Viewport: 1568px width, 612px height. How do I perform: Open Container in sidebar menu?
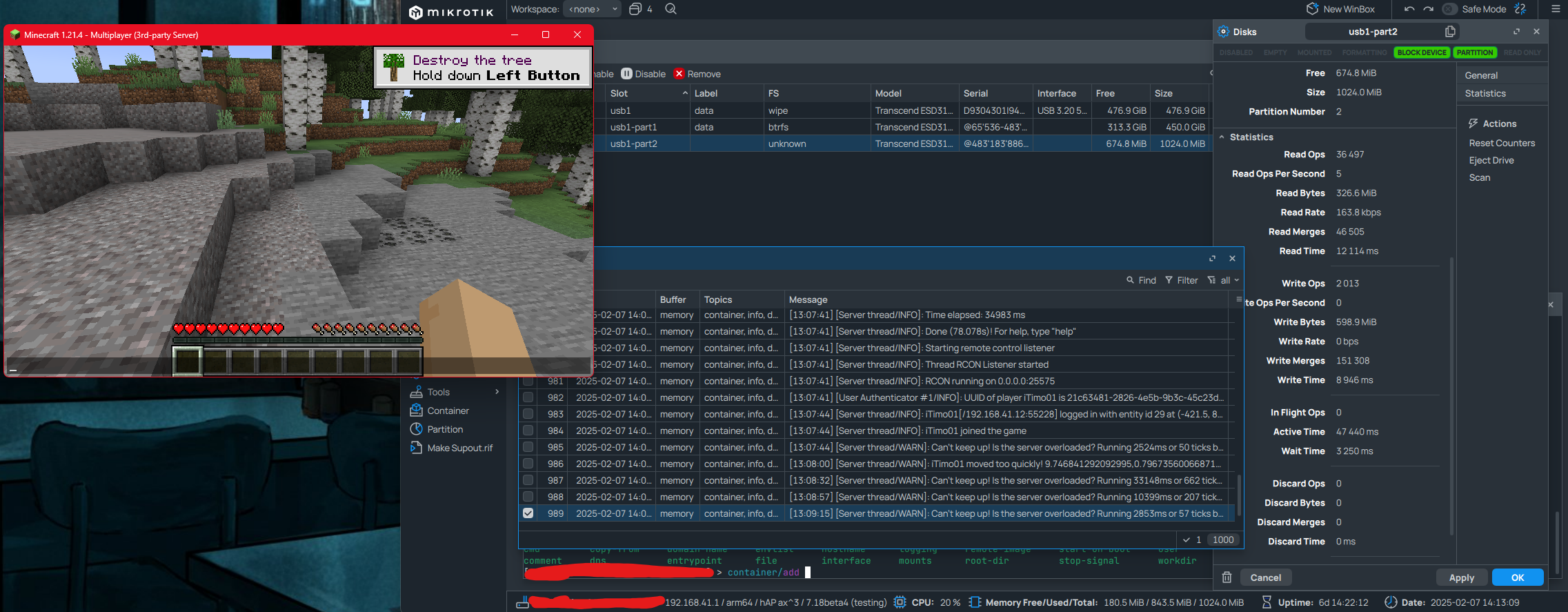click(x=448, y=411)
